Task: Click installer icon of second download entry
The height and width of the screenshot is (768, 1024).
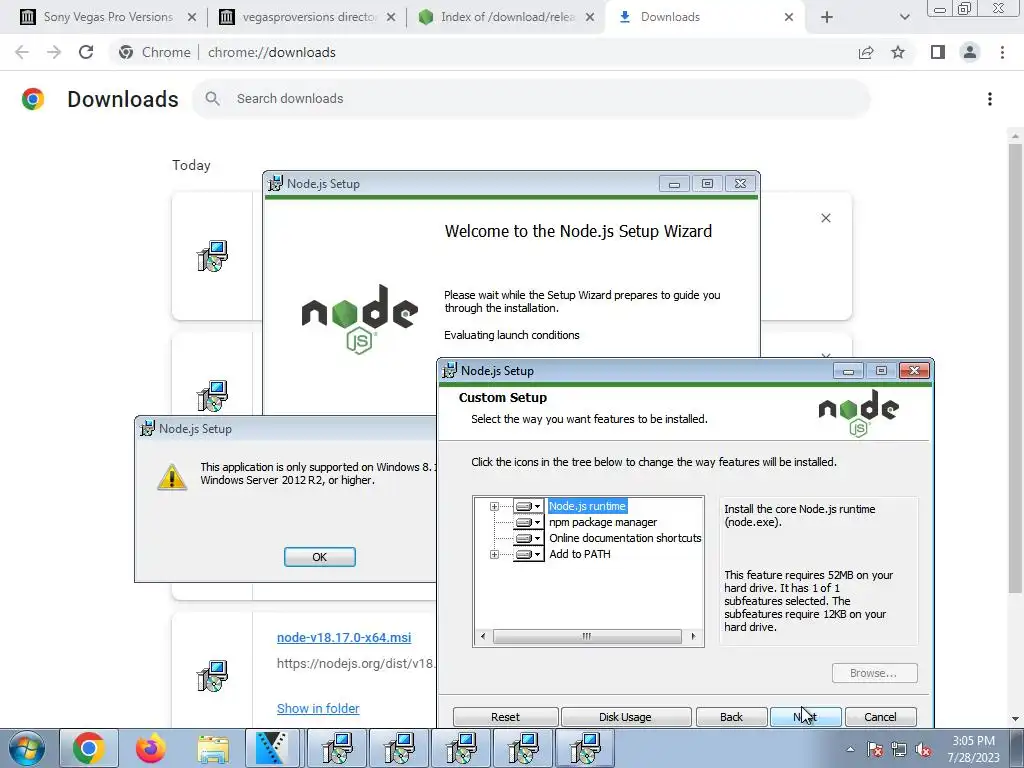Action: pos(212,396)
